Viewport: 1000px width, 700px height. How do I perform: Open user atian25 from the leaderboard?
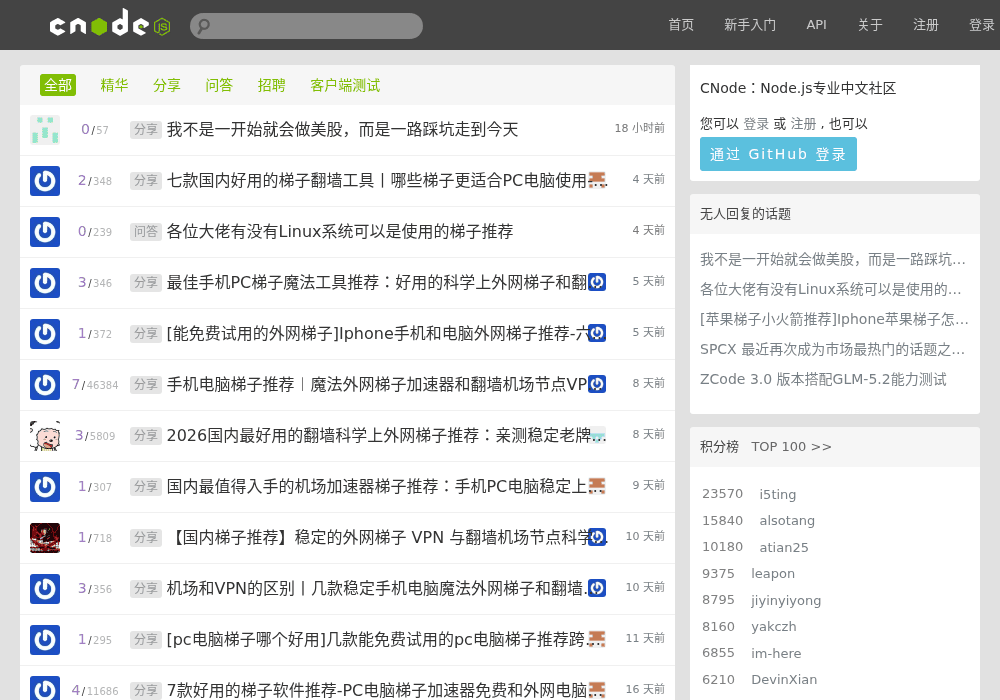coord(784,547)
